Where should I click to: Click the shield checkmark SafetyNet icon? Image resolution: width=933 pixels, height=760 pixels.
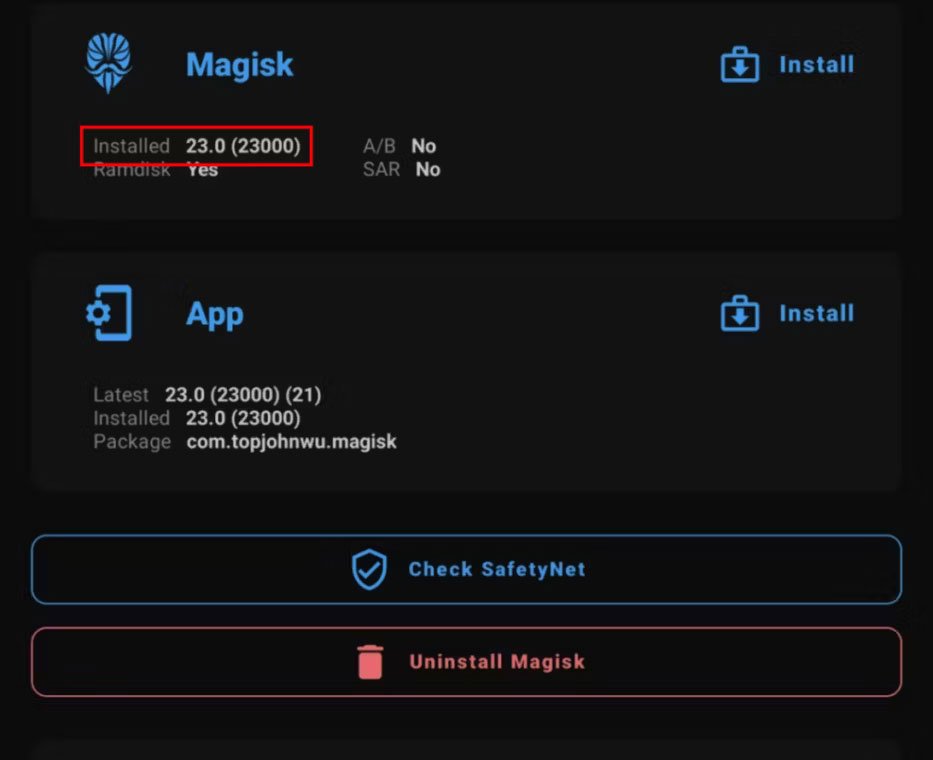(x=369, y=570)
